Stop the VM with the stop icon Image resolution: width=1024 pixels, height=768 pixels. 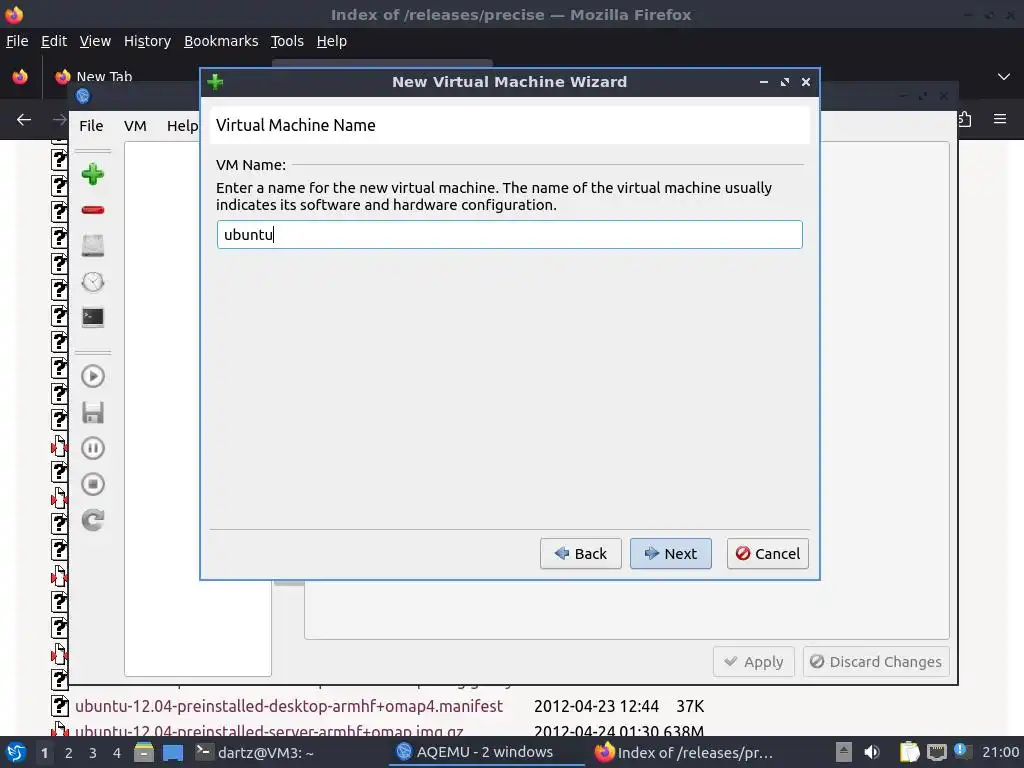93,484
